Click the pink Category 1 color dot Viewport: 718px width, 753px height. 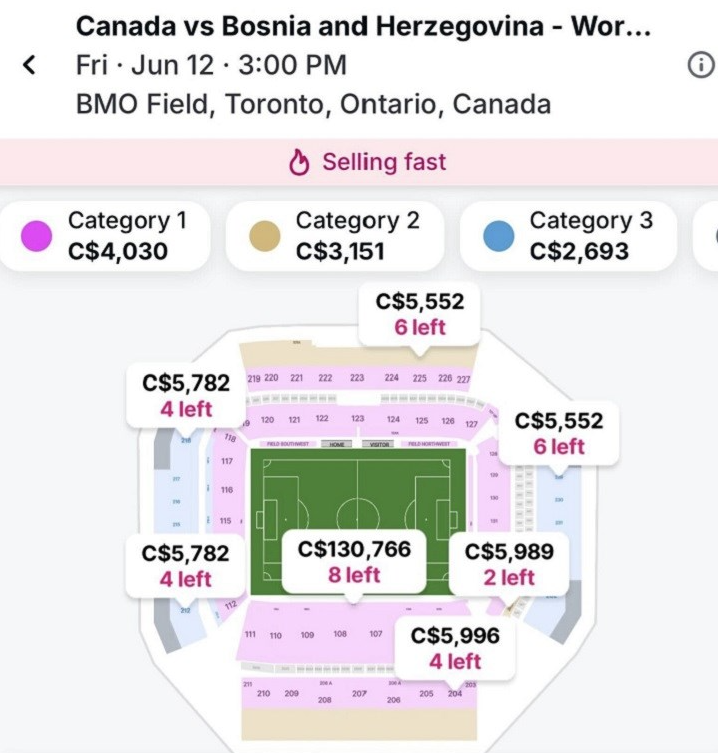[x=37, y=237]
